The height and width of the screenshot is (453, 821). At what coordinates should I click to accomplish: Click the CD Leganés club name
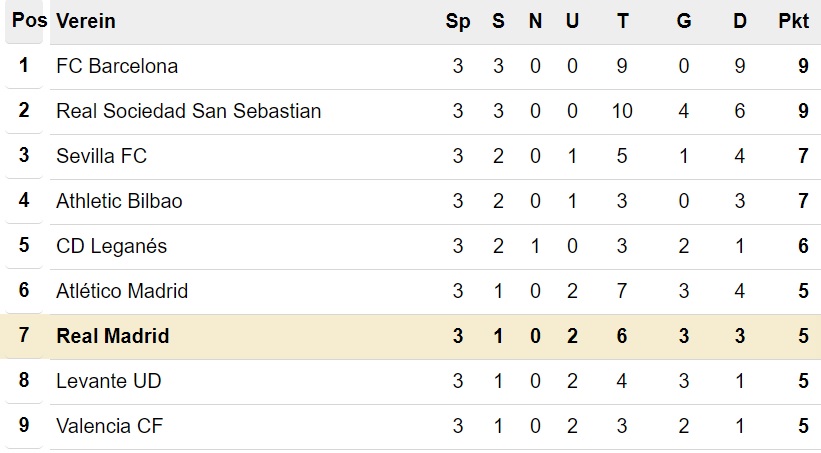(112, 246)
